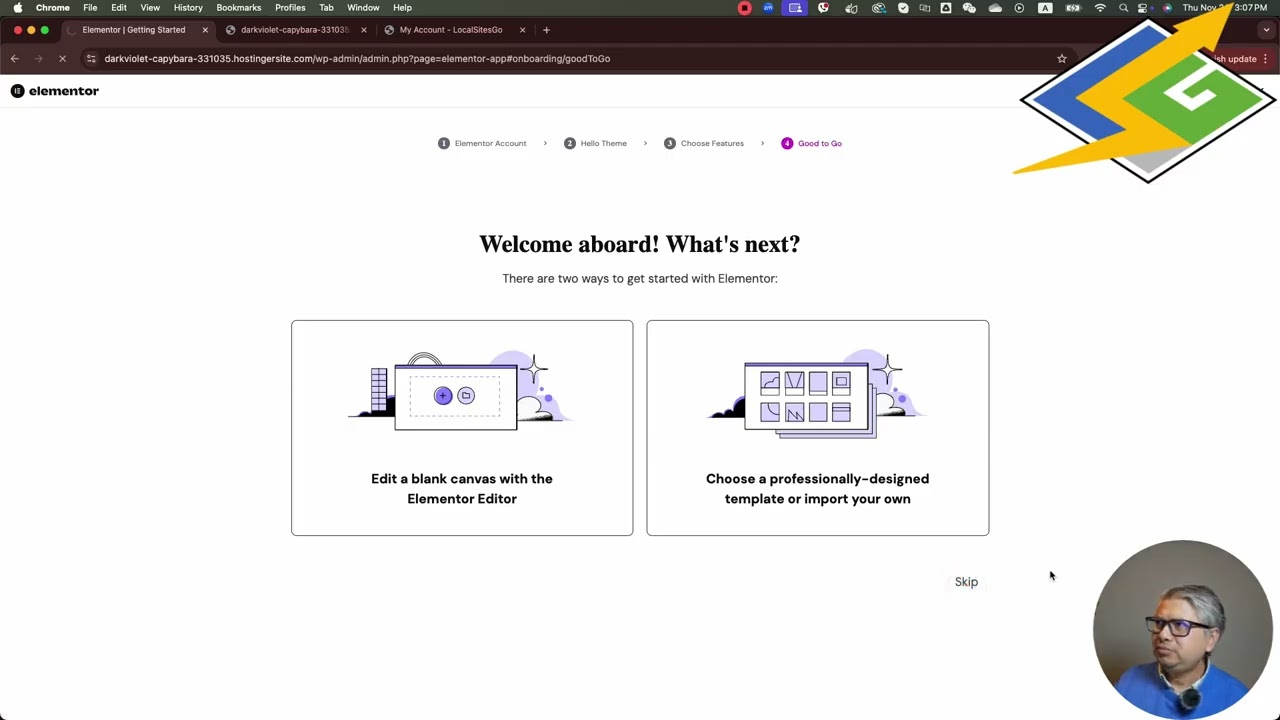Stop page loading with the X button

coord(62,59)
